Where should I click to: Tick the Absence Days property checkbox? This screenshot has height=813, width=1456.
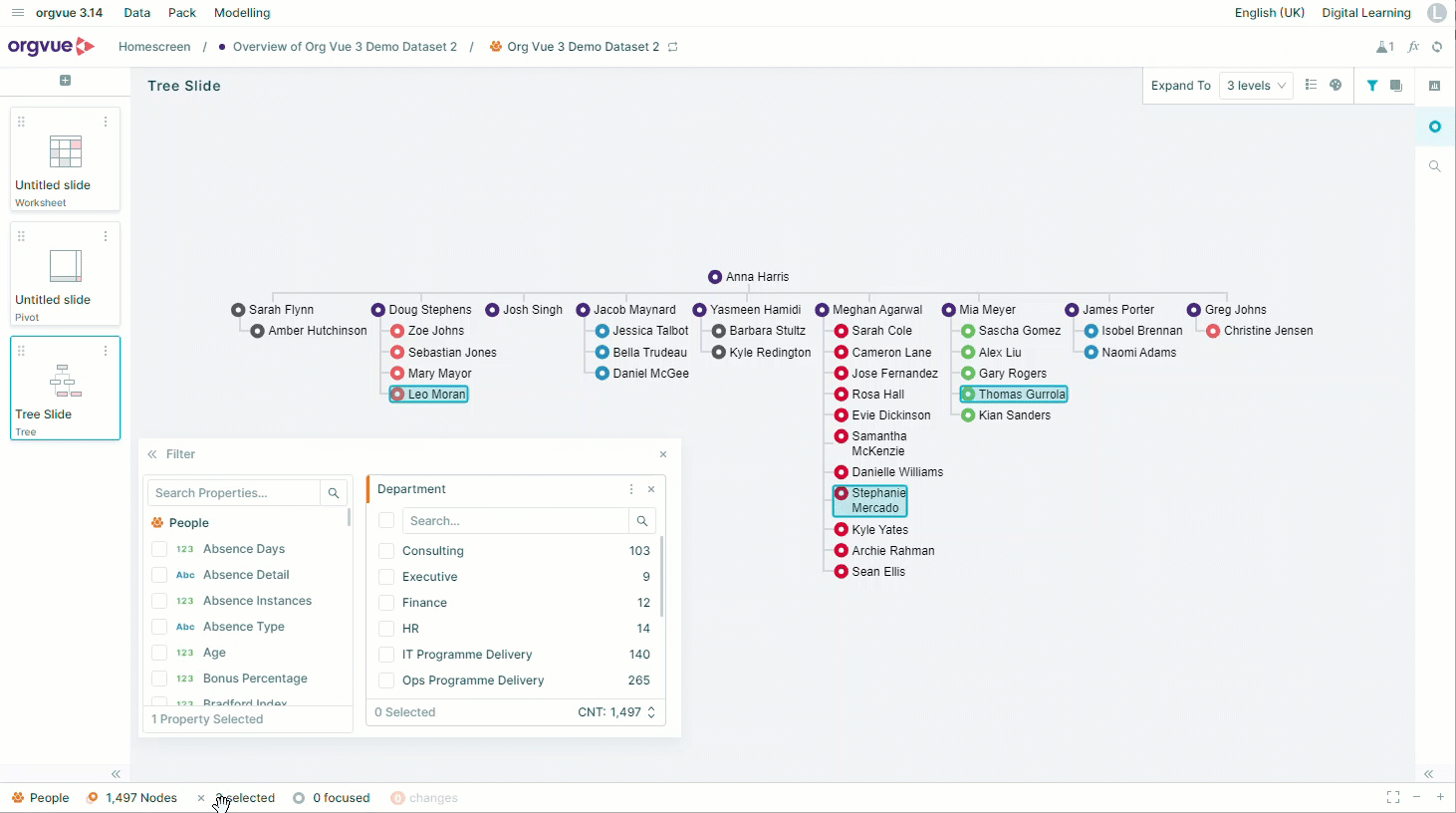[159, 549]
